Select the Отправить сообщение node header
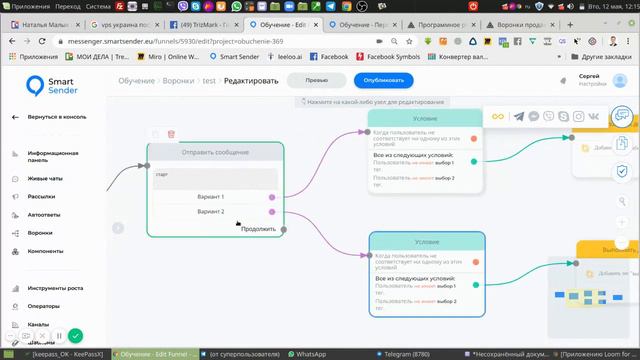The image size is (640, 360). click(215, 152)
